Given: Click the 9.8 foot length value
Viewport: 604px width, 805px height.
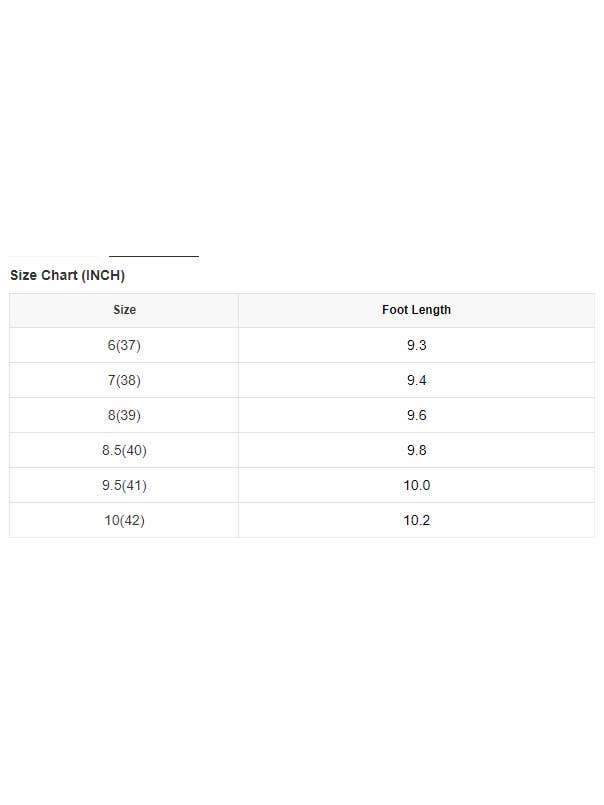Looking at the screenshot, I should click(x=416, y=450).
